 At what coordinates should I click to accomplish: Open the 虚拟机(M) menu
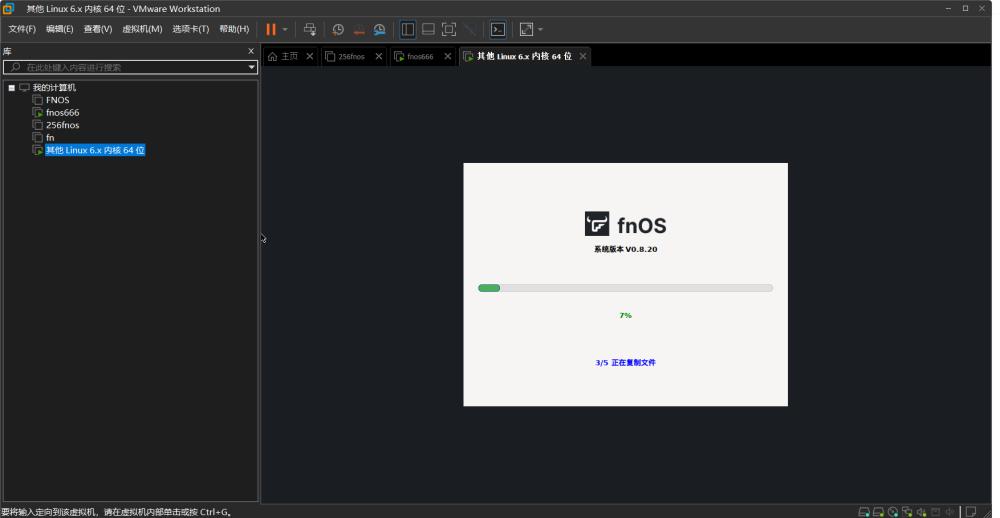point(142,29)
